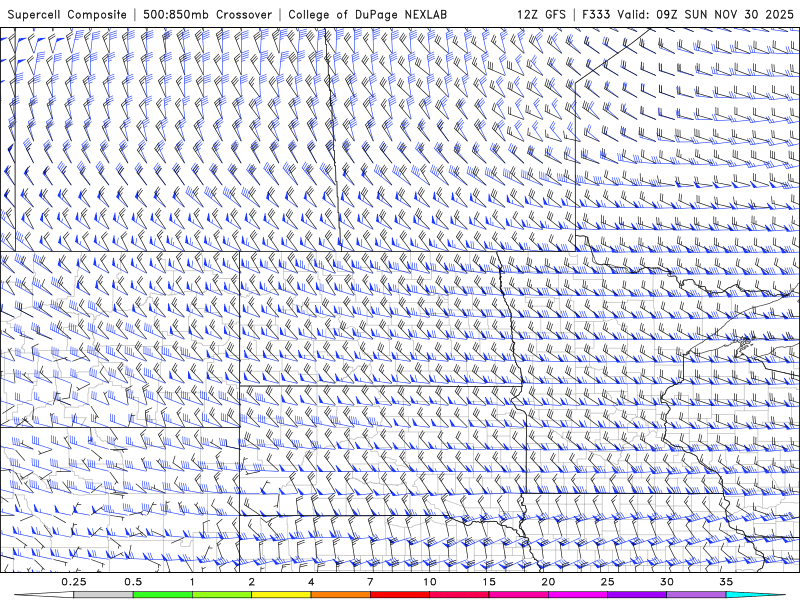Click the legend value 20
Screen dimensions: 800x600
click(548, 582)
